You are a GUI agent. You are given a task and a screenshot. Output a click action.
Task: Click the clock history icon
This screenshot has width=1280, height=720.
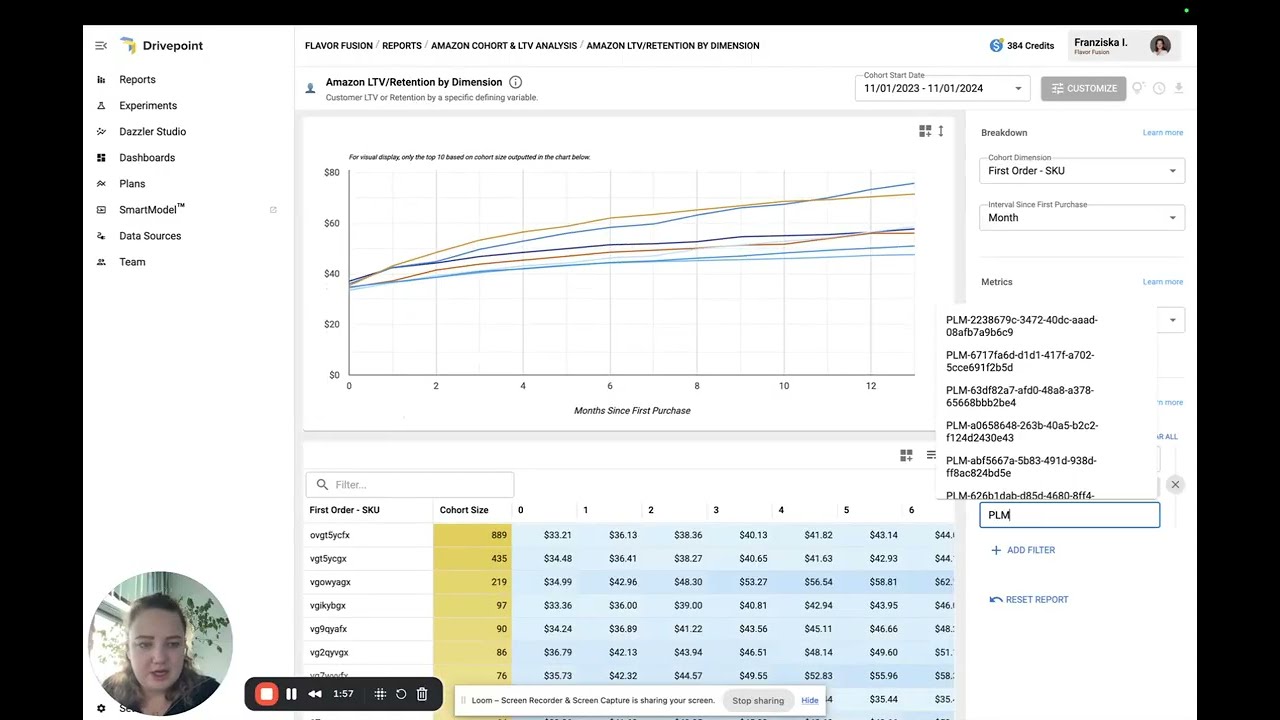(1159, 89)
